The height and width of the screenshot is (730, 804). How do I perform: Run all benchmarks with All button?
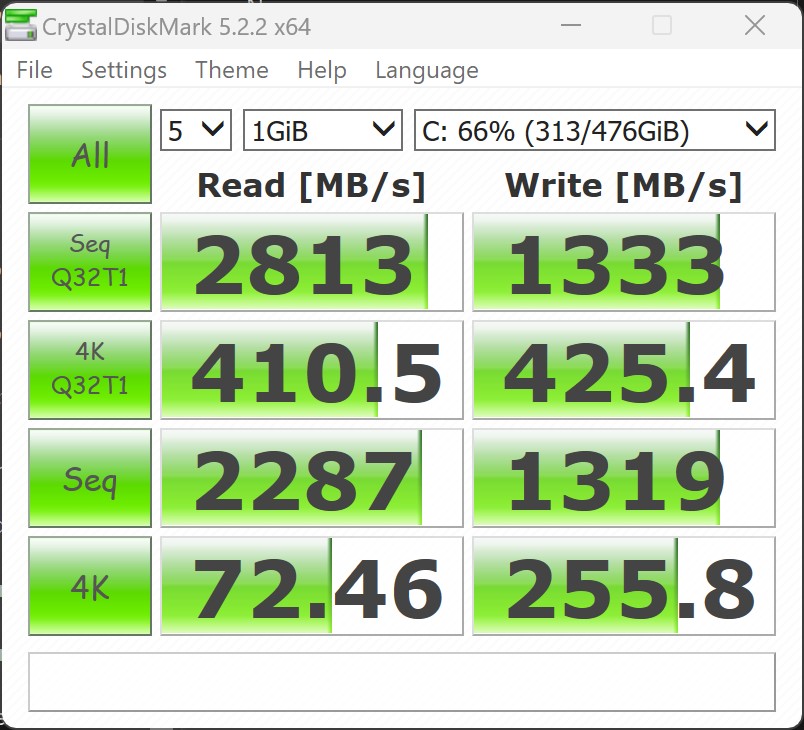[90, 154]
